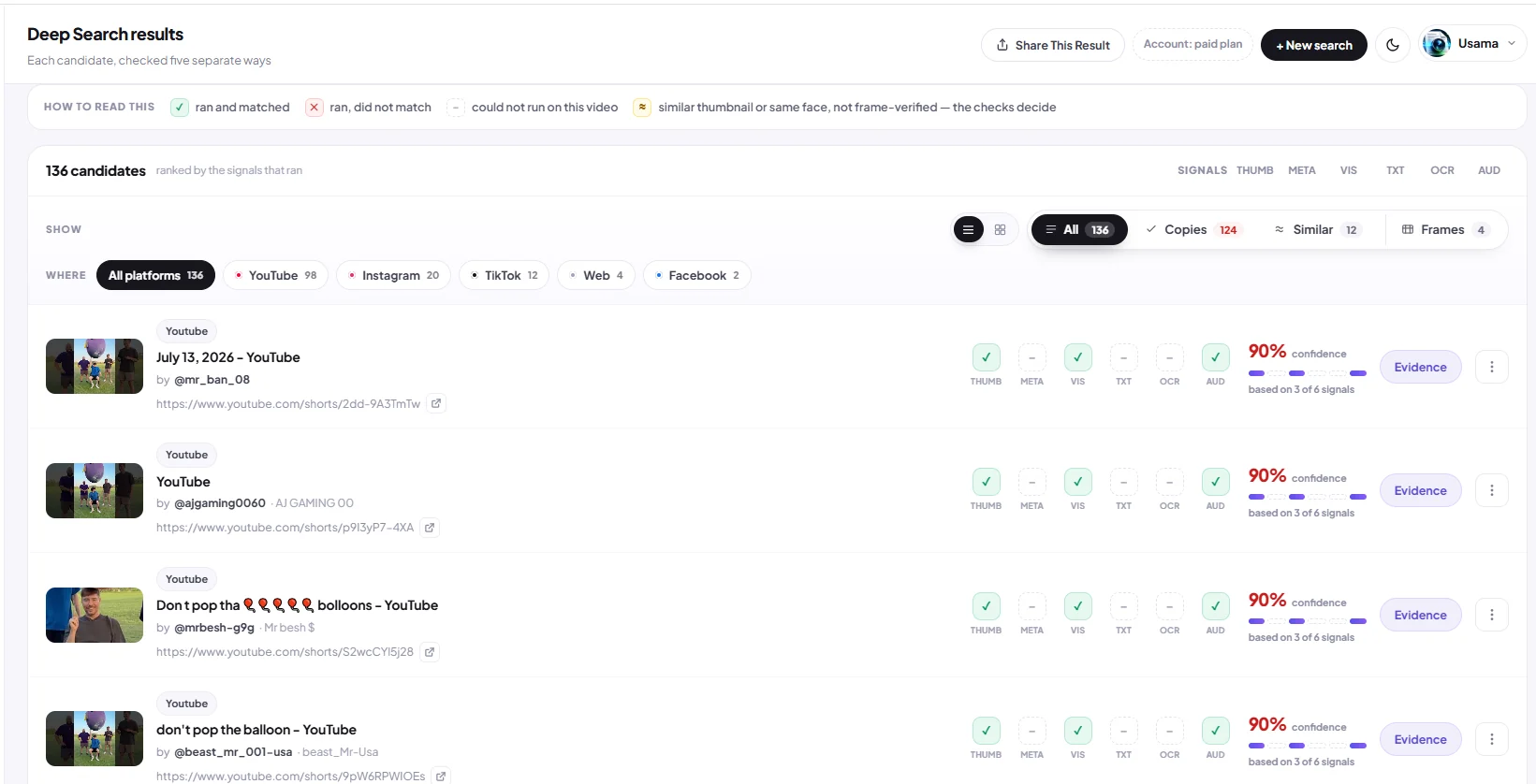Screen dimensions: 1536x784
Task: Open Usama account dropdown
Action: (1472, 44)
